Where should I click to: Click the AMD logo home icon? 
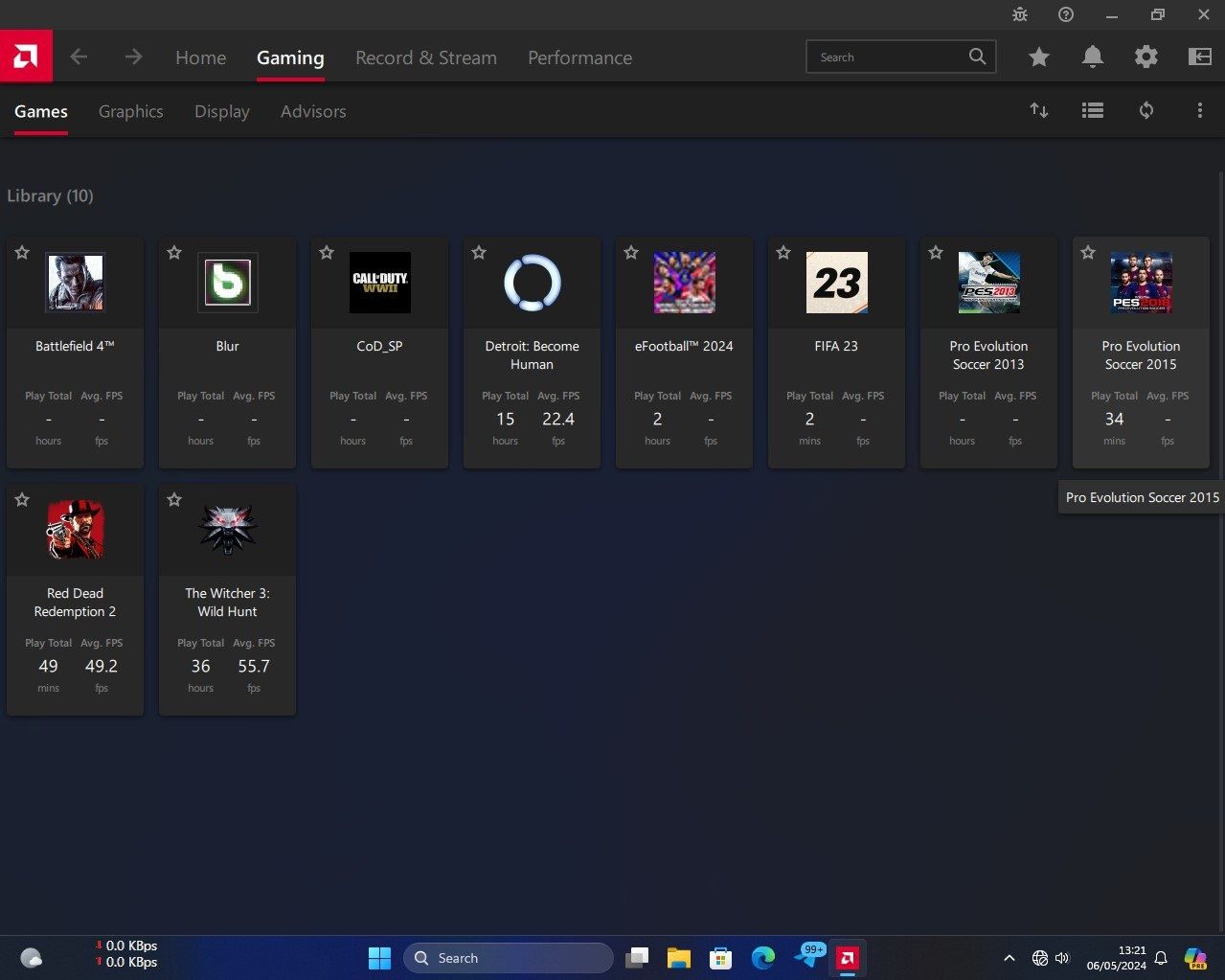(26, 57)
